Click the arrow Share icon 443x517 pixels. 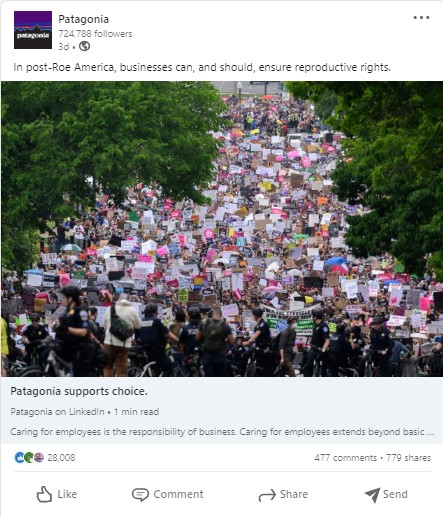coord(267,495)
